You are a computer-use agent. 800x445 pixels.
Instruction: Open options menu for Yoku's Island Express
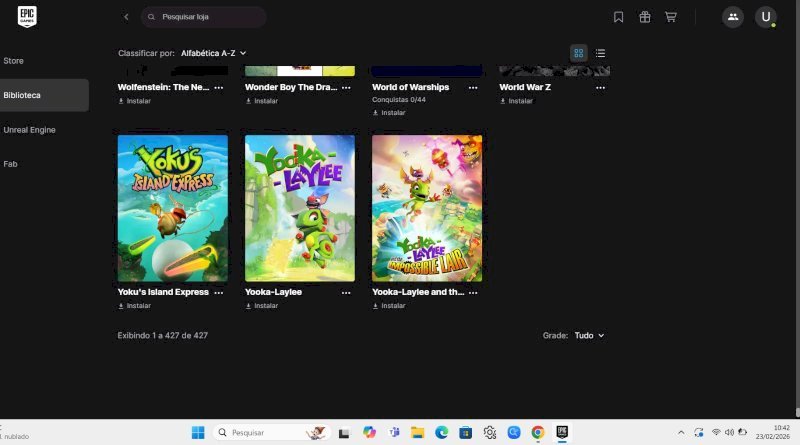219,293
